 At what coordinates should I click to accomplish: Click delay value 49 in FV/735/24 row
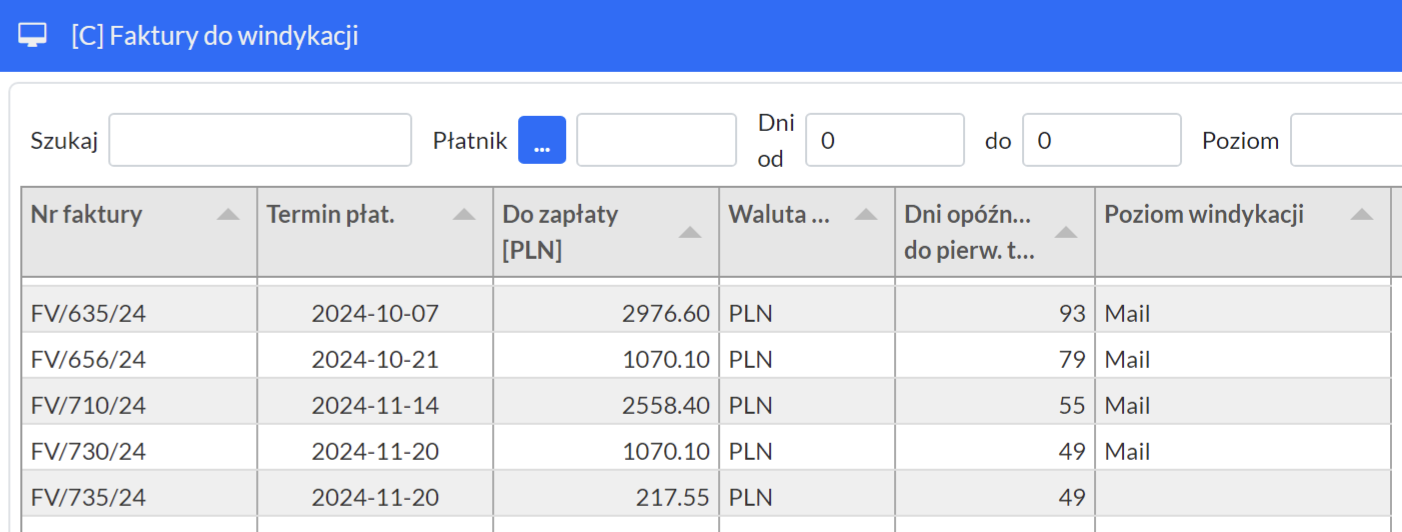1072,498
